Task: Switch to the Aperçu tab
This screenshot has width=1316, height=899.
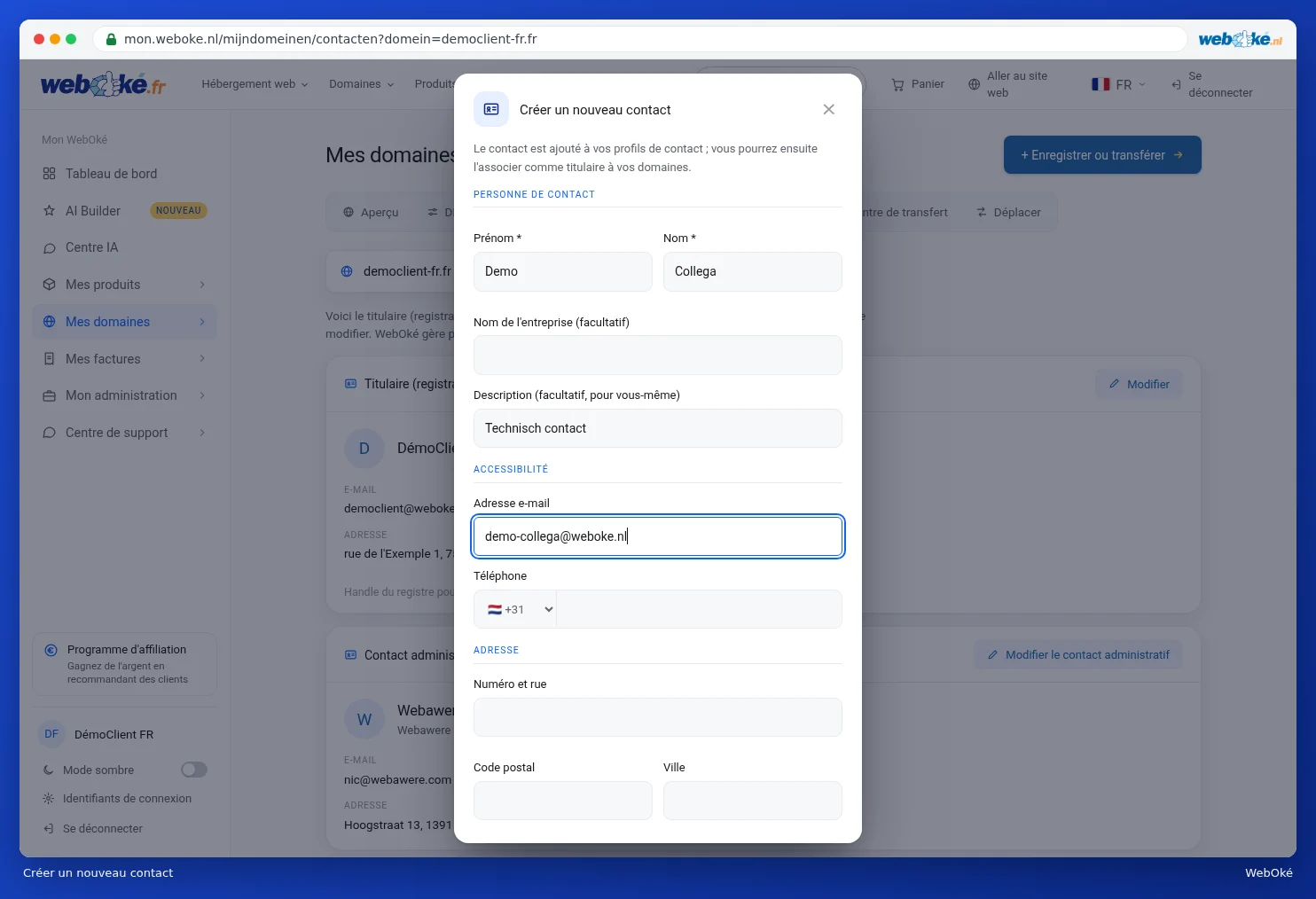Action: click(x=371, y=213)
